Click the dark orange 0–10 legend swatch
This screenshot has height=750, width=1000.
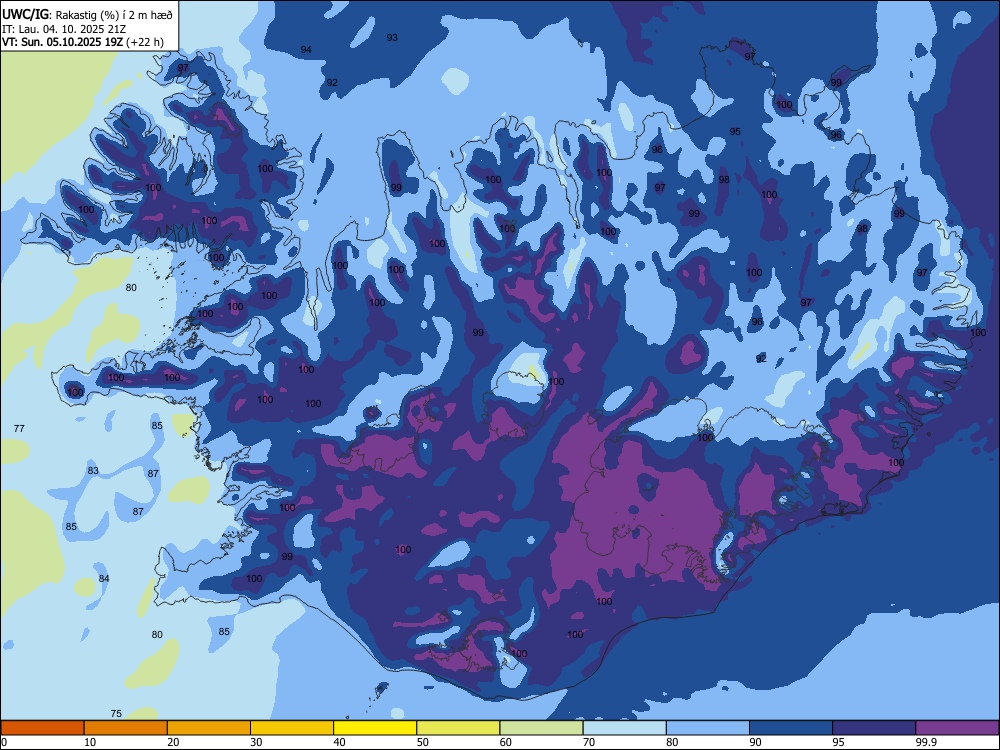coord(42,728)
